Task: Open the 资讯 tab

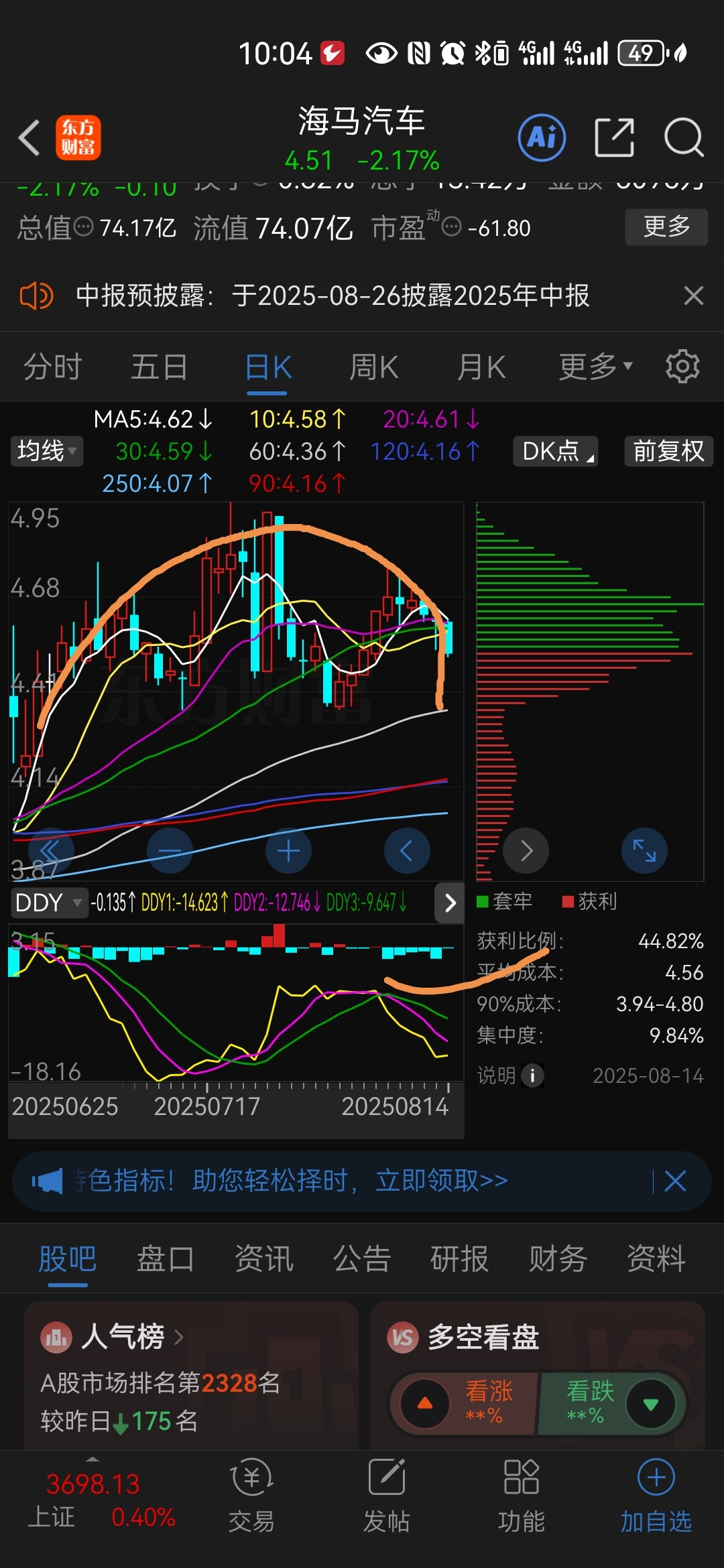Action: coord(263,1258)
